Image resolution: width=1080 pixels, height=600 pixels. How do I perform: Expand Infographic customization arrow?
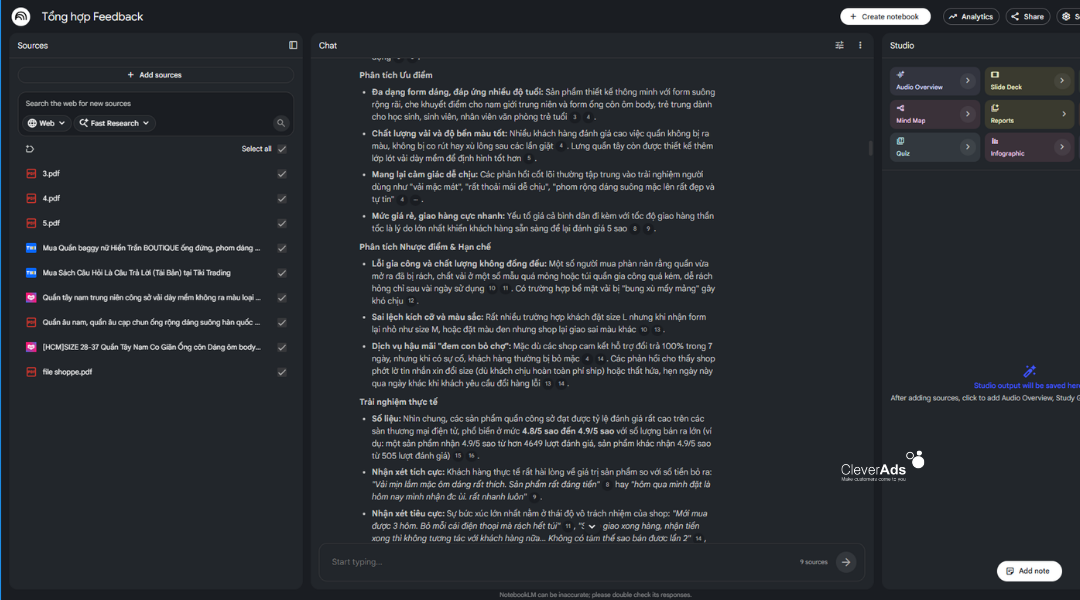[x=1061, y=147]
